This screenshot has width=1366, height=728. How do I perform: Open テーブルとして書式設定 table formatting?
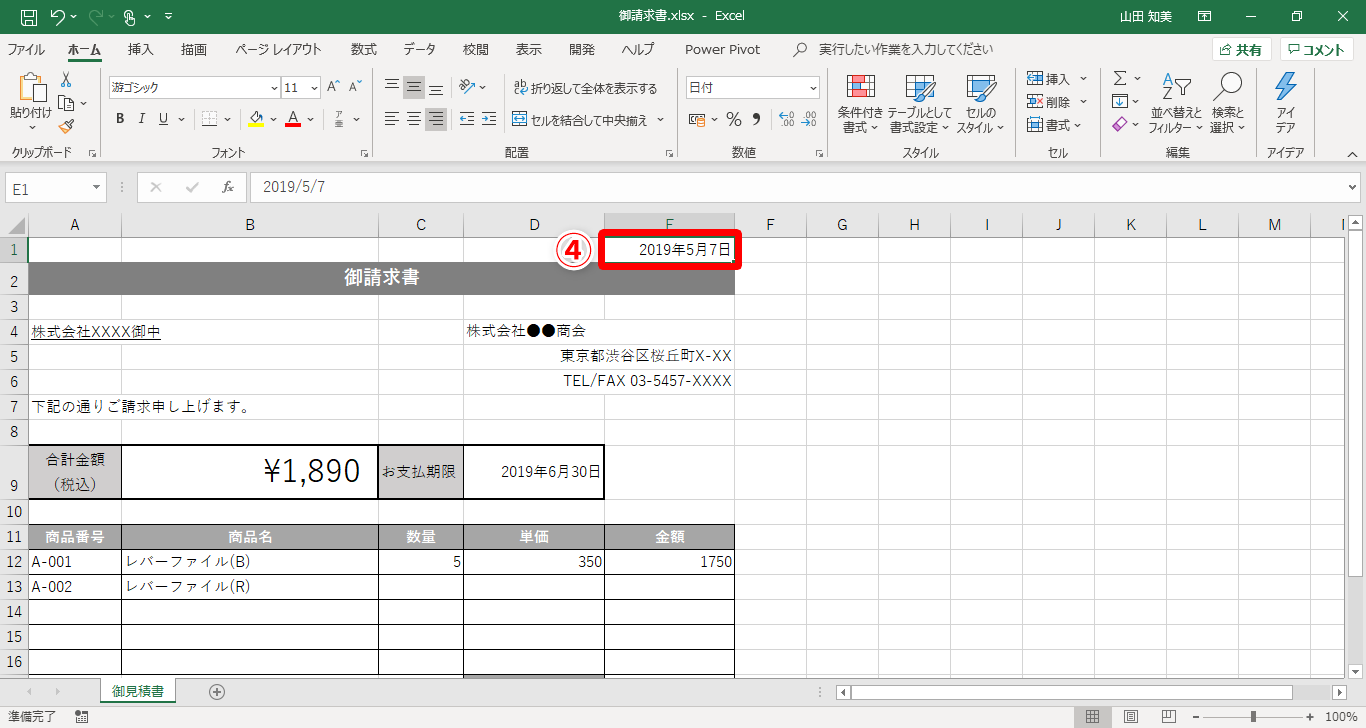coord(919,104)
